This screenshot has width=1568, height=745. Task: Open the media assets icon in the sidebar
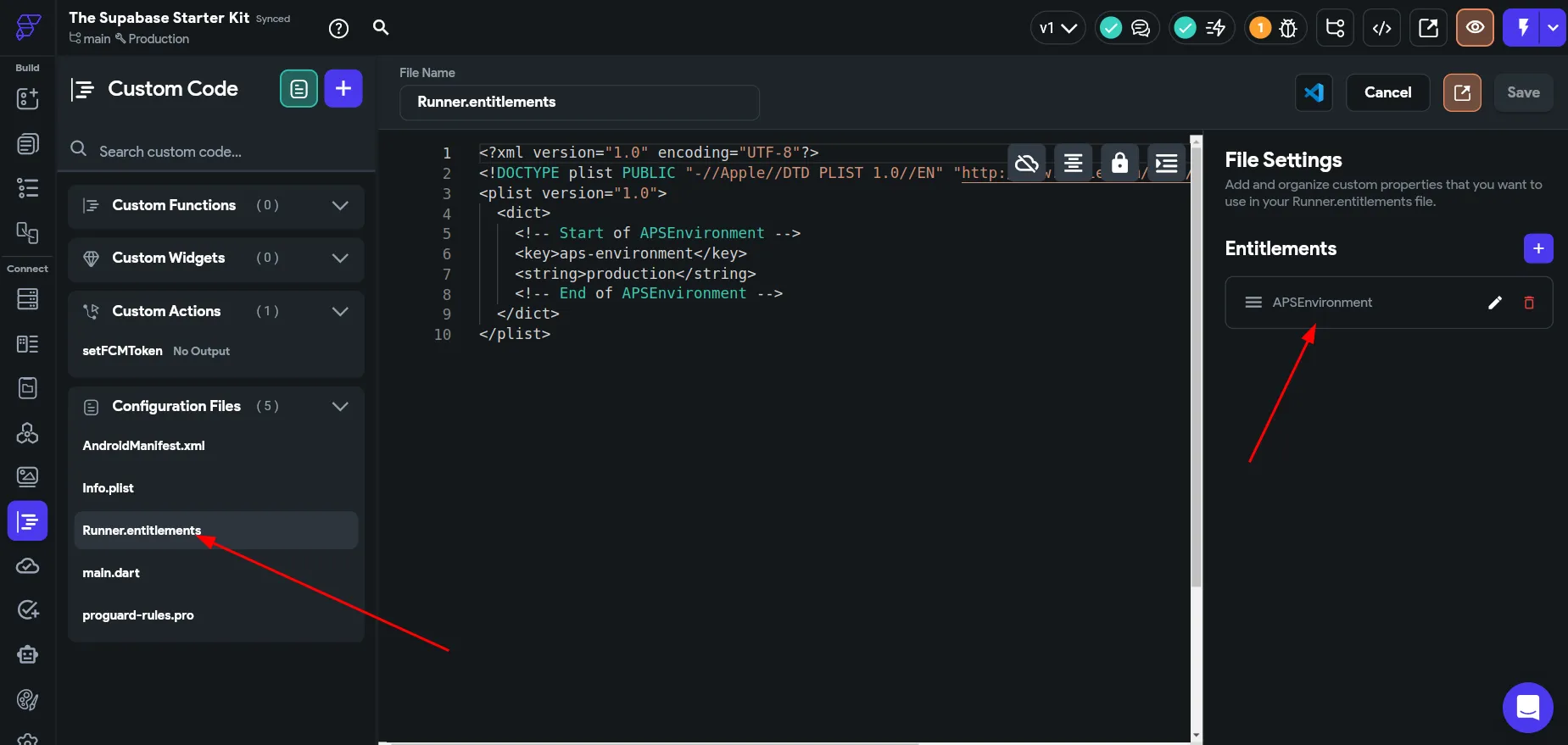27,477
